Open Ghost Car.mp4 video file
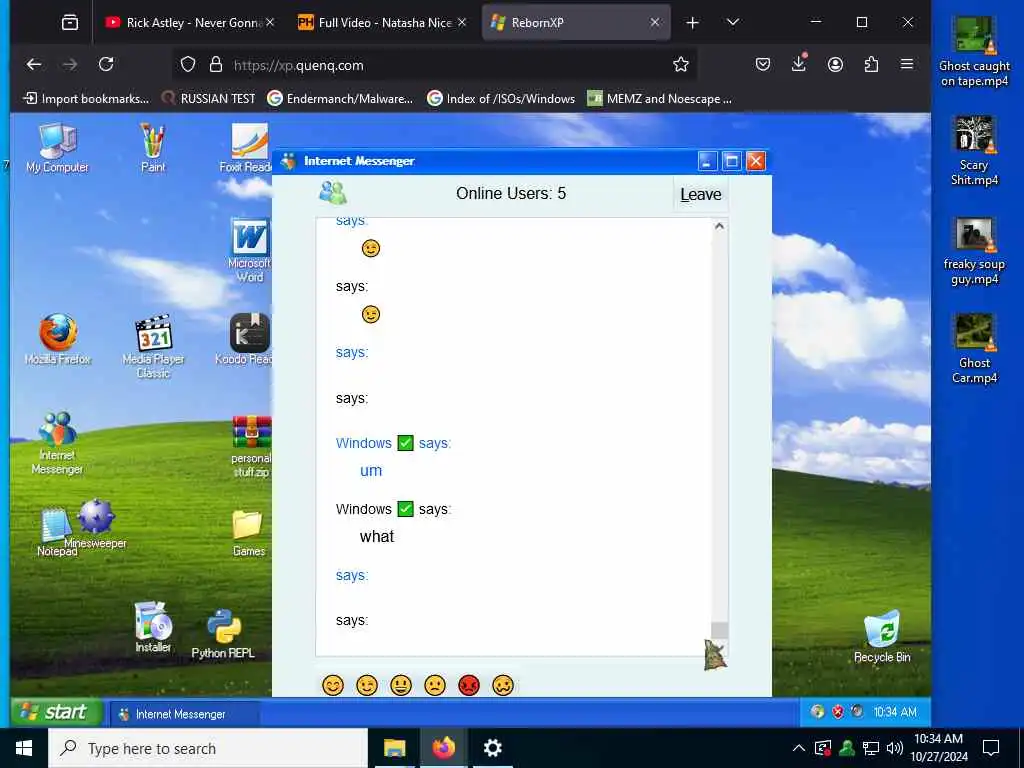The image size is (1024, 768). (974, 349)
